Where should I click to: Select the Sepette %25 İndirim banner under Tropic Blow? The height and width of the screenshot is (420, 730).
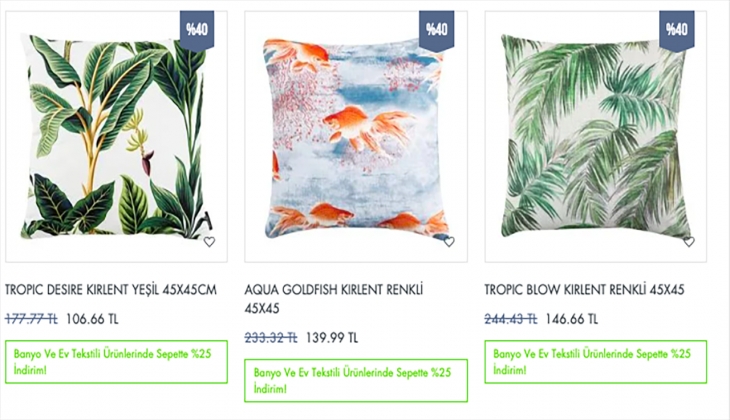(x=596, y=362)
